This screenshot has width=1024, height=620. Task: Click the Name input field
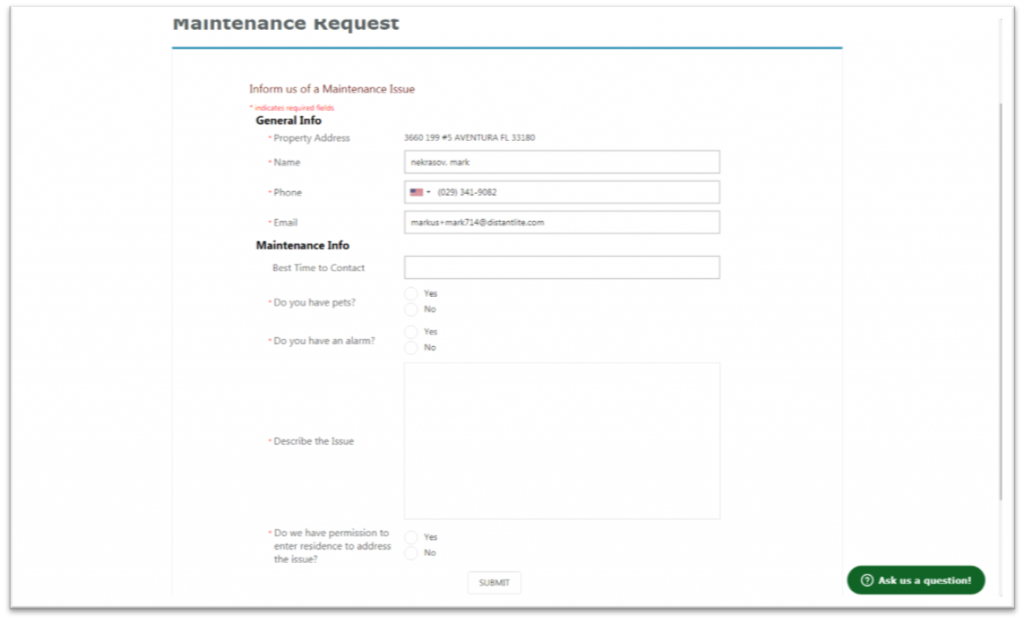(560, 161)
